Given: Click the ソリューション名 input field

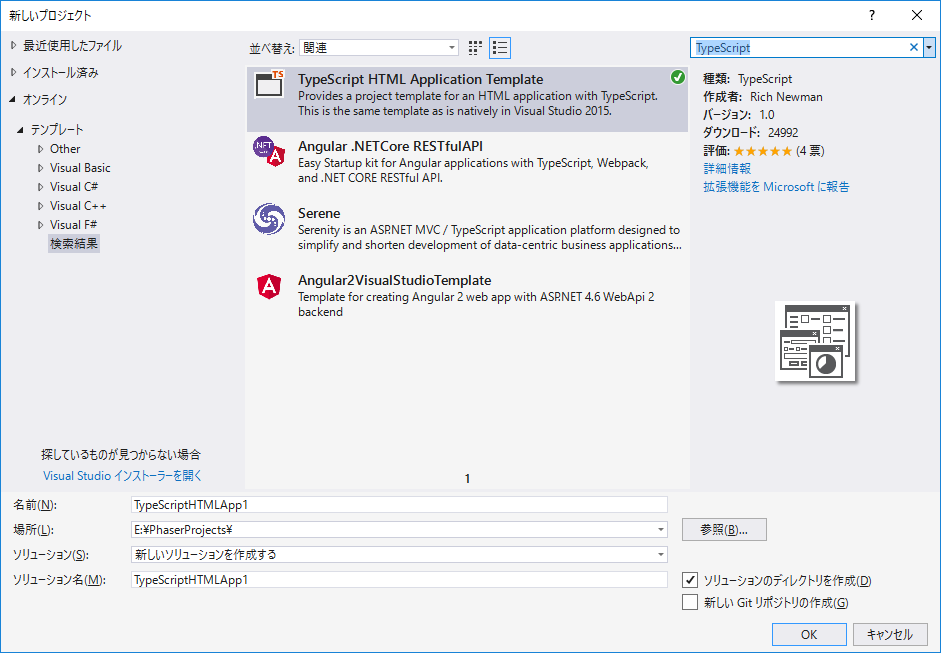Looking at the screenshot, I should pyautogui.click(x=399, y=580).
